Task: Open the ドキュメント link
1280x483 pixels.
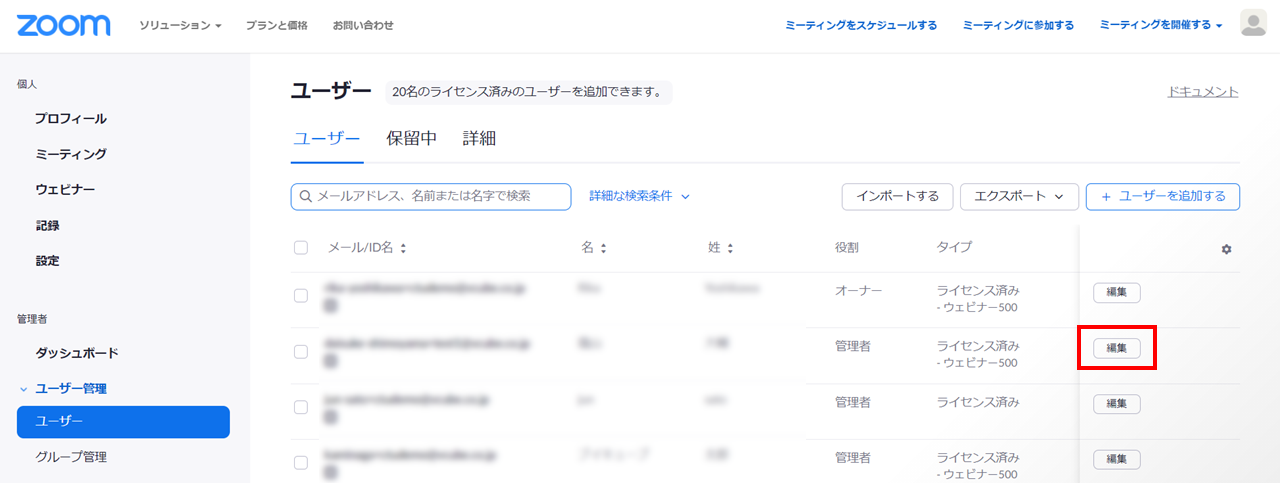Action: [x=1203, y=92]
